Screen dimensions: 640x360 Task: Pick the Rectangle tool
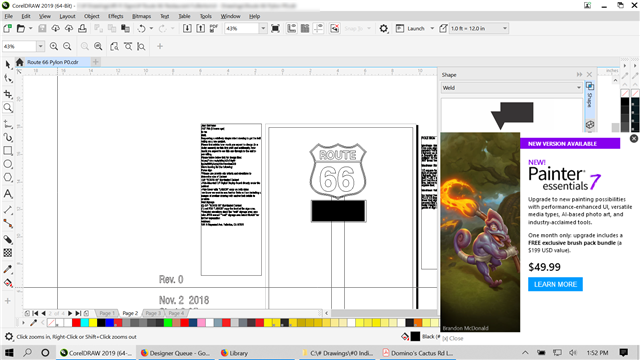(x=8, y=151)
